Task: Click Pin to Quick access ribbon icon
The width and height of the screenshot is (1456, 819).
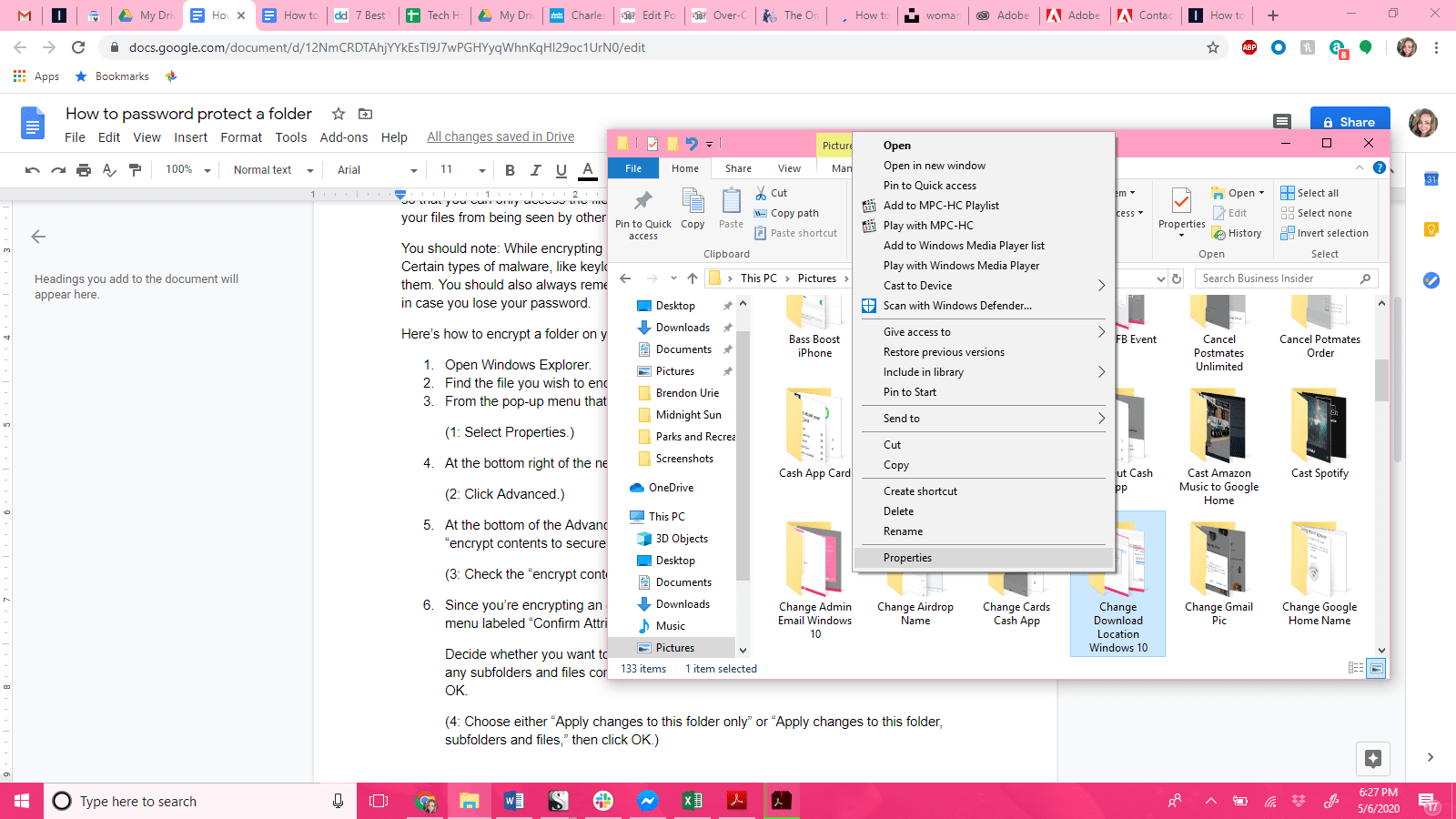Action: pyautogui.click(x=642, y=215)
